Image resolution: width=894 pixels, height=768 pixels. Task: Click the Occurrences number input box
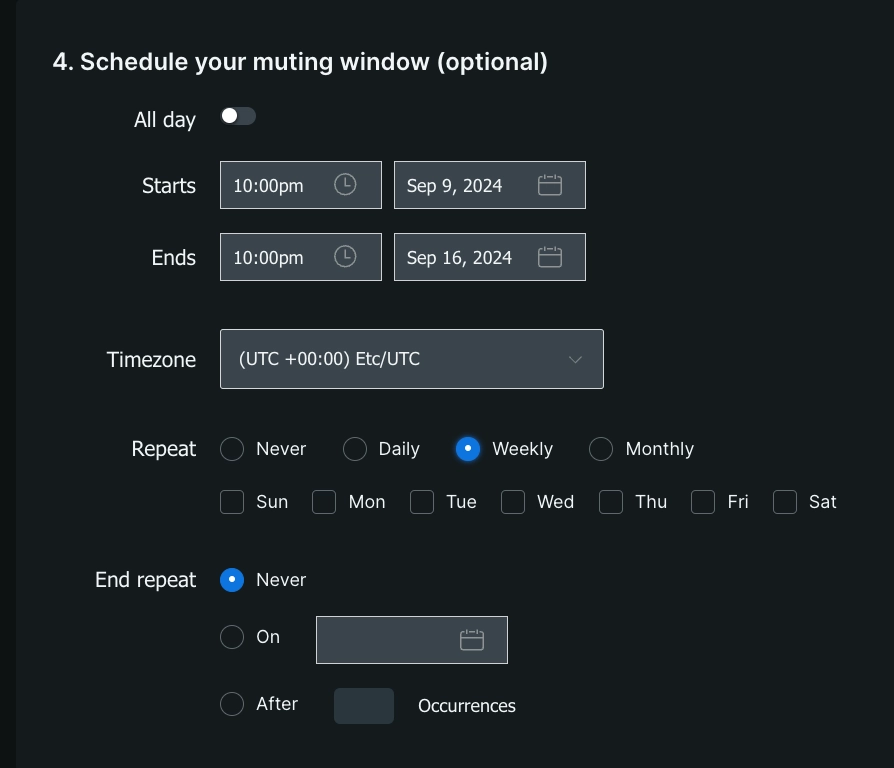pyautogui.click(x=364, y=706)
